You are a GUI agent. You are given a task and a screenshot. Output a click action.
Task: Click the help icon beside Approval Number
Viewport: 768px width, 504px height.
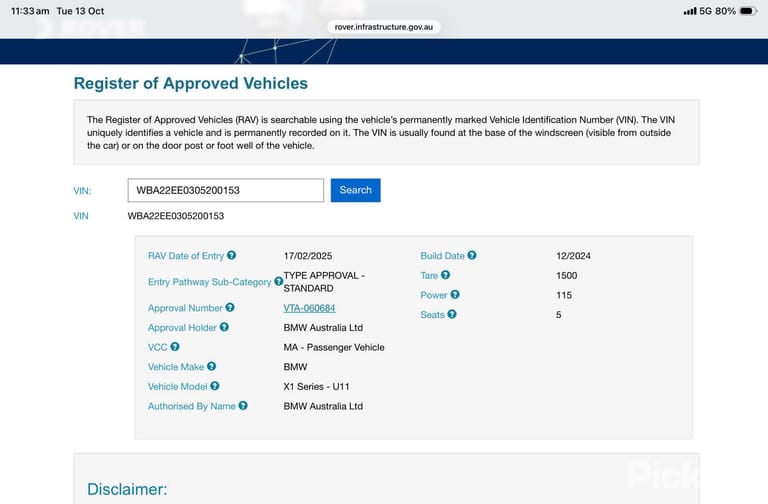pyautogui.click(x=230, y=308)
